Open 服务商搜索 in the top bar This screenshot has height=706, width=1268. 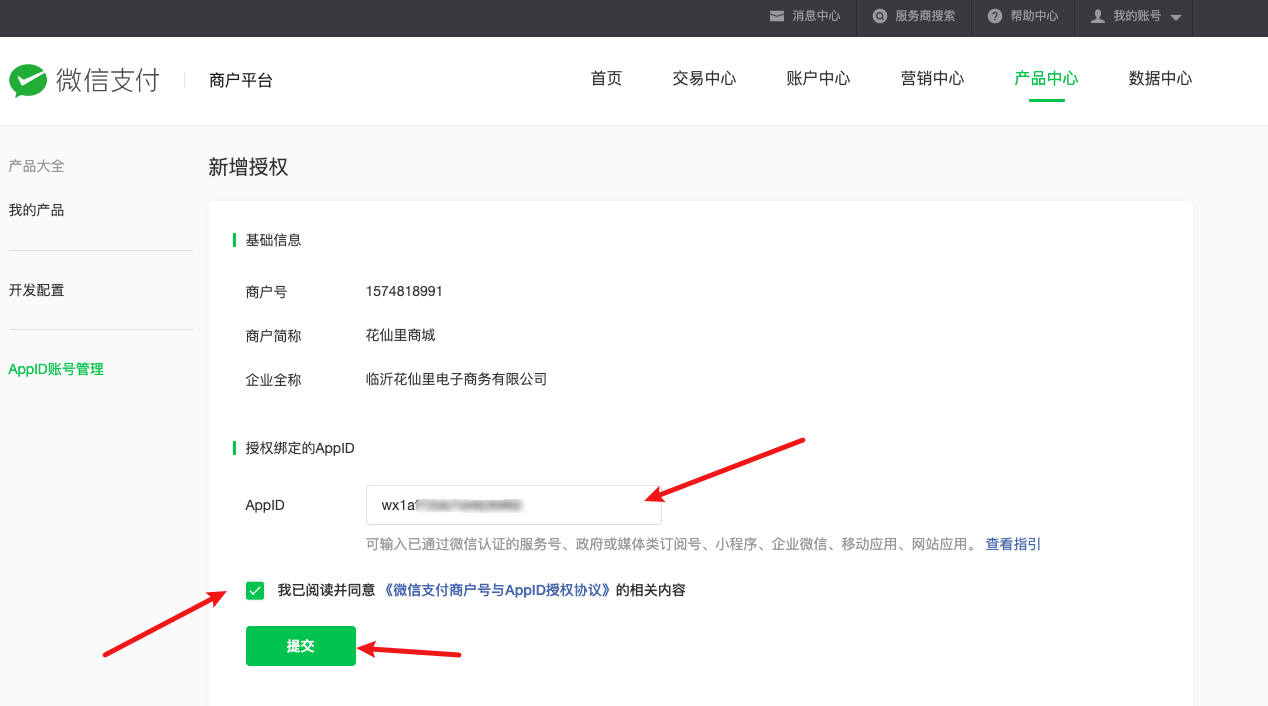coord(925,16)
